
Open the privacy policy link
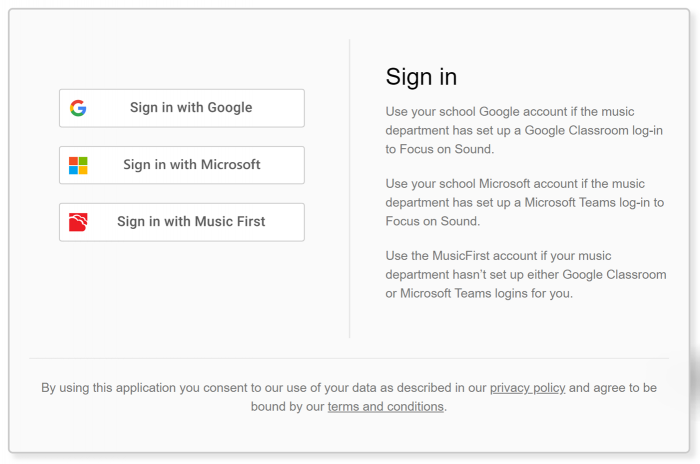coord(528,388)
